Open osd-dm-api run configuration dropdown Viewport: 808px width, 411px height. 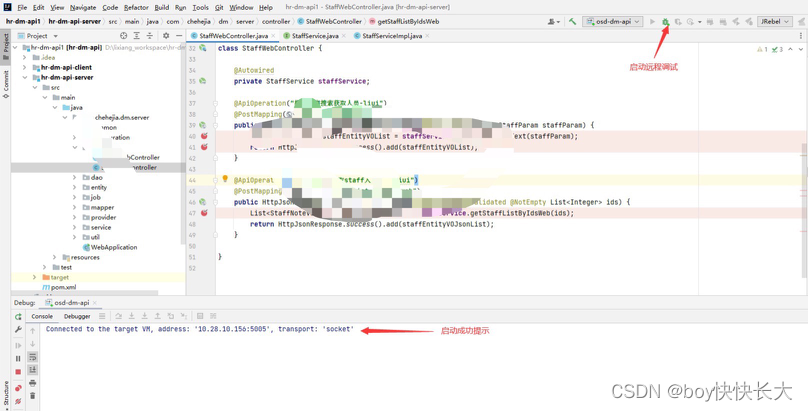point(612,22)
